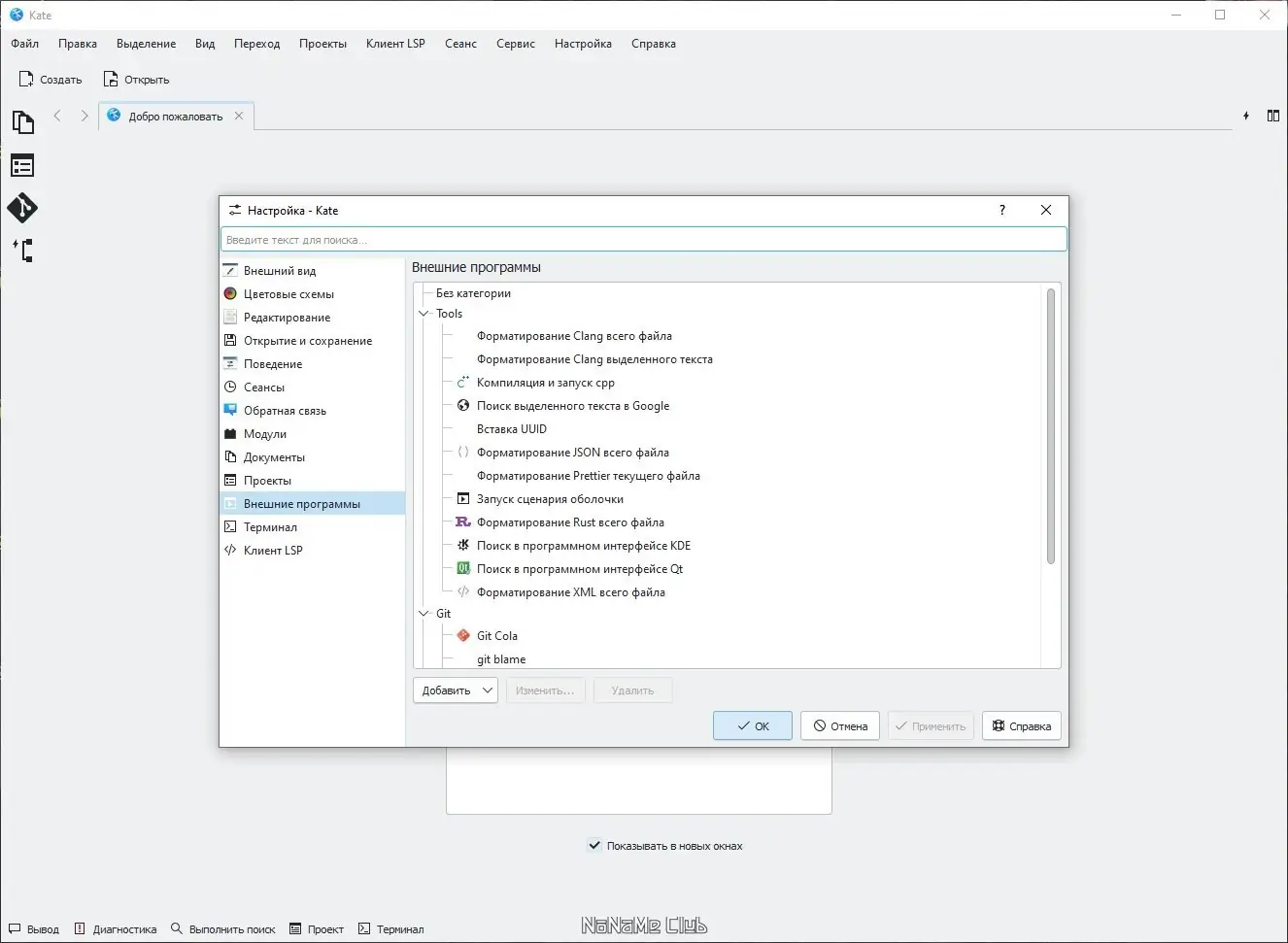Click the Qt API search icon
This screenshot has width=1288, height=943.
click(x=463, y=569)
